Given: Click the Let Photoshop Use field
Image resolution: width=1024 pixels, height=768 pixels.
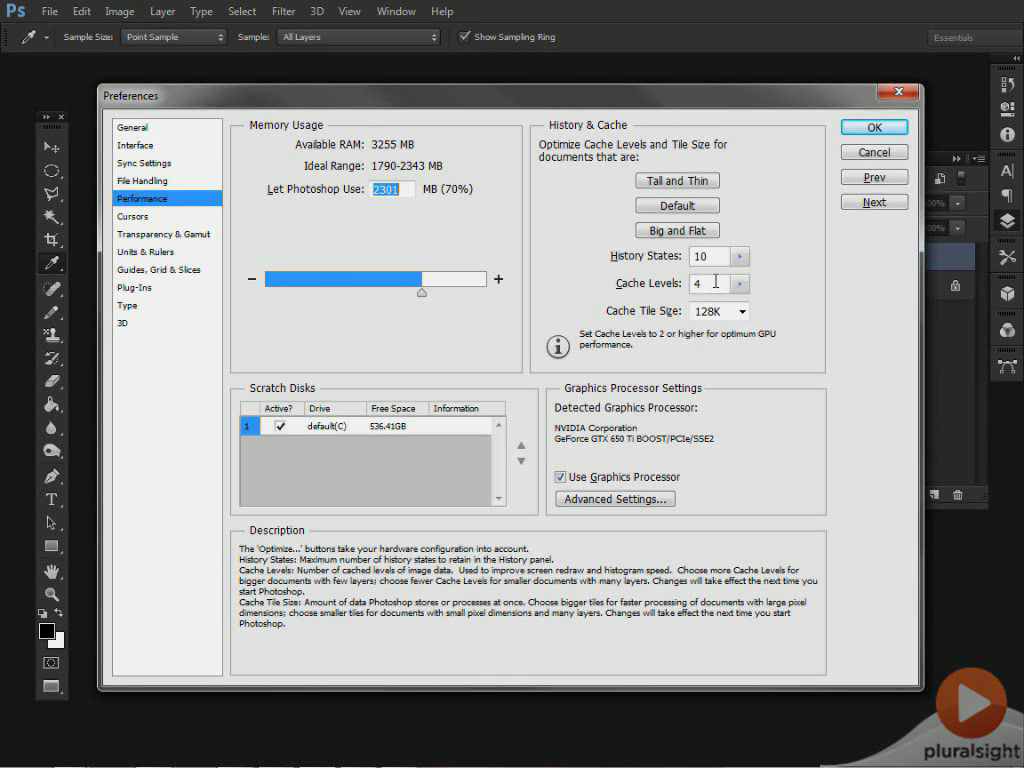Looking at the screenshot, I should 392,189.
